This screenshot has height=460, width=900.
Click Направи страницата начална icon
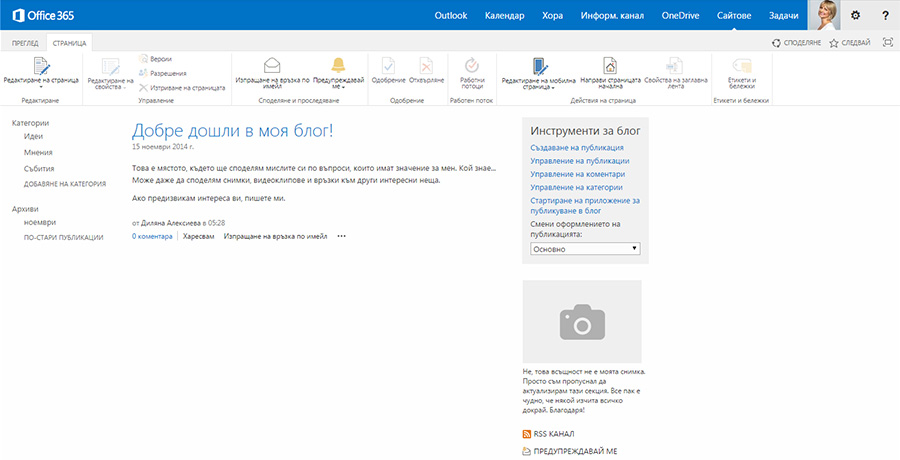tap(610, 65)
